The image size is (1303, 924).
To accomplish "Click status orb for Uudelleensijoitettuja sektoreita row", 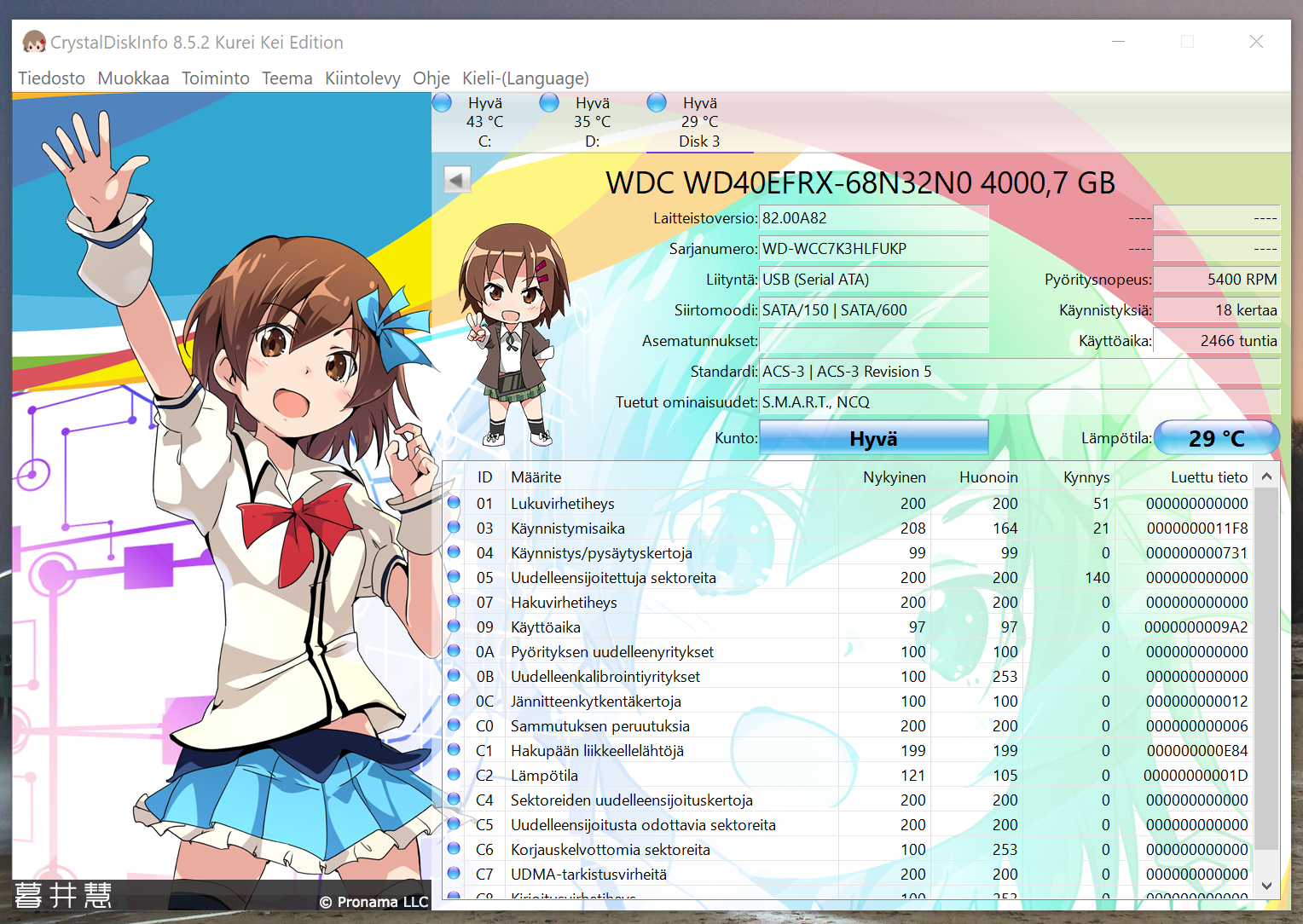I will pos(454,577).
